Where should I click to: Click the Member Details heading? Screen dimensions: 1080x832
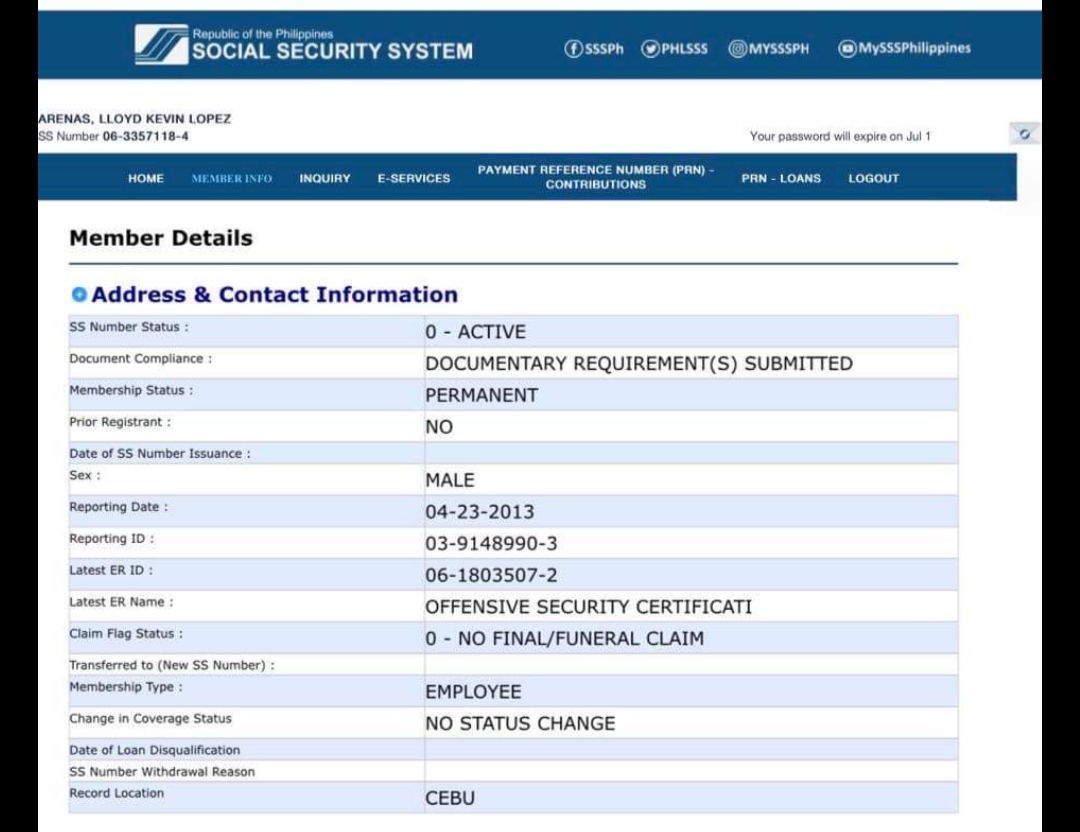pos(161,238)
